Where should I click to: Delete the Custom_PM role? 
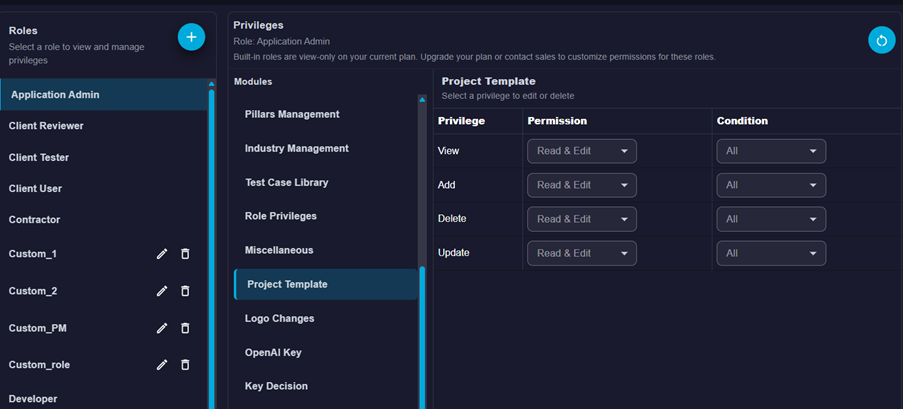[x=185, y=328]
